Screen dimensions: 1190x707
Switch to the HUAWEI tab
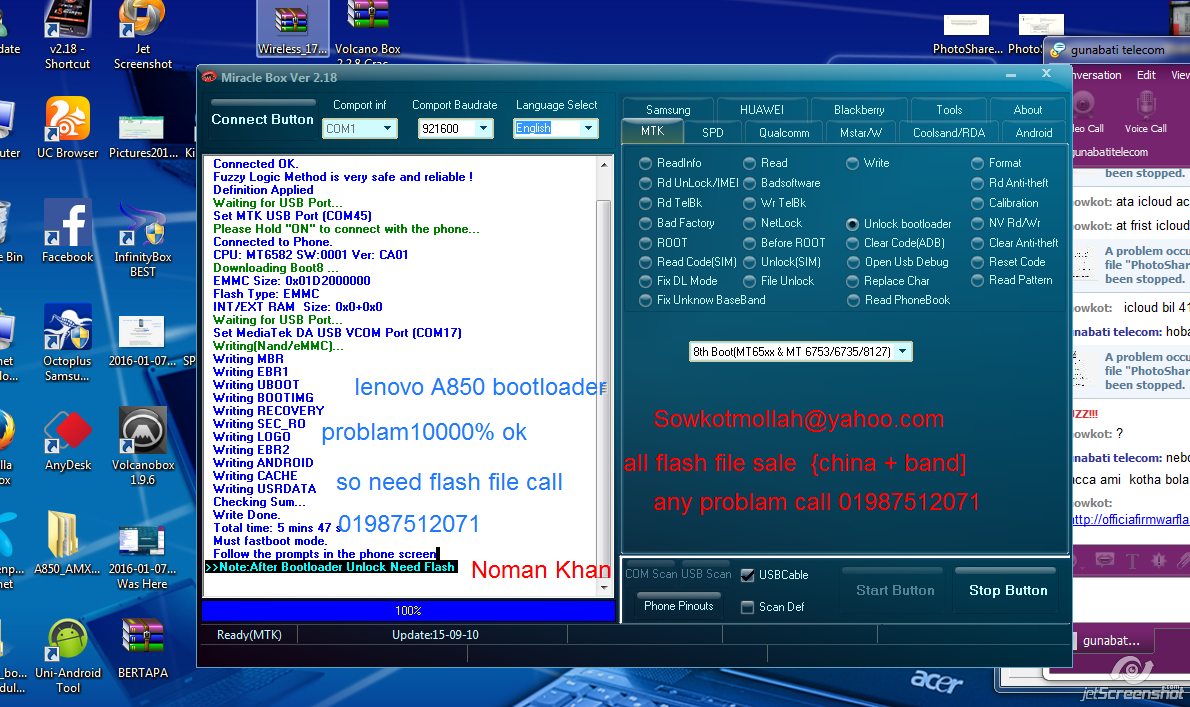pyautogui.click(x=762, y=109)
